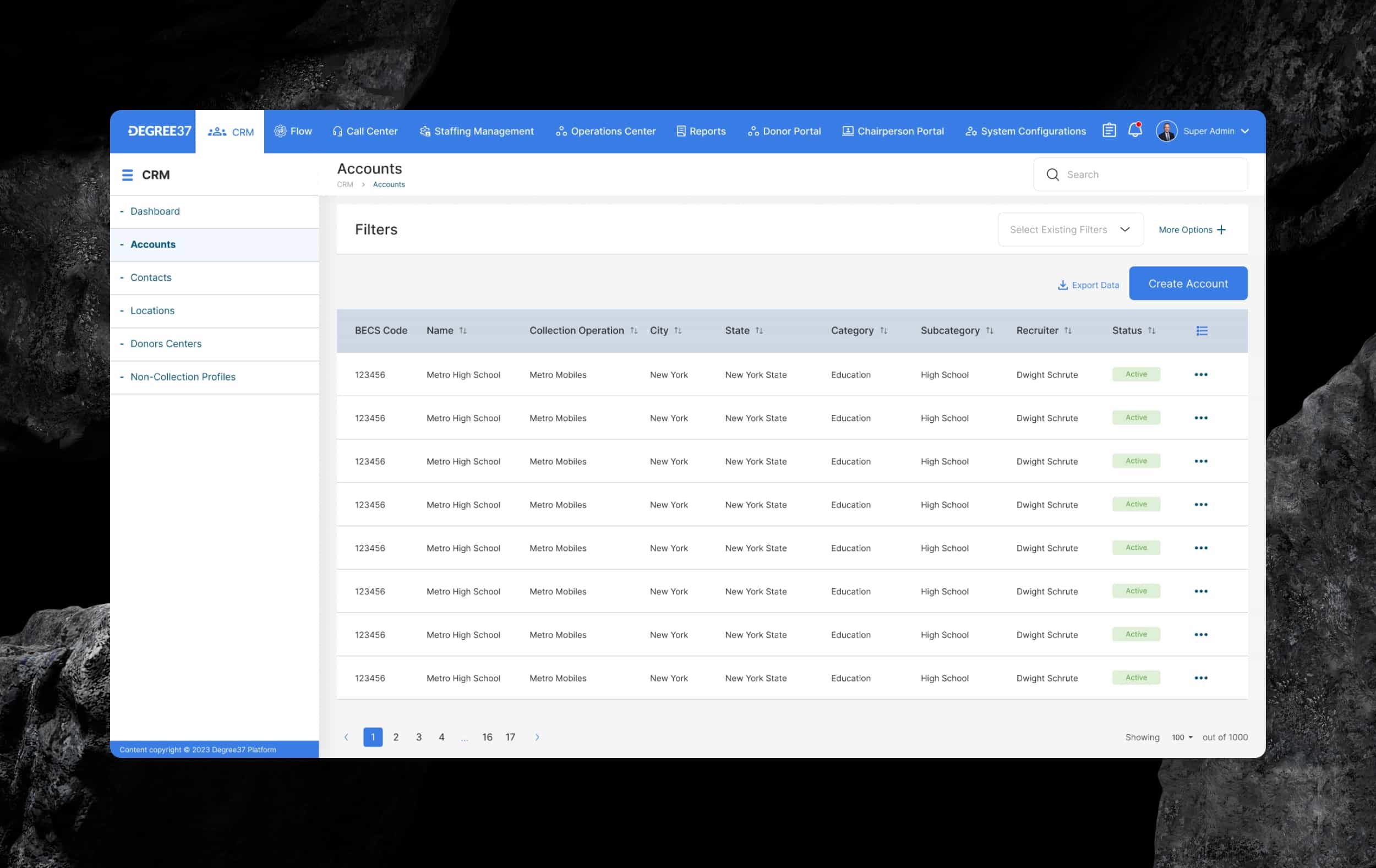Click into the Search input field

1149,175
